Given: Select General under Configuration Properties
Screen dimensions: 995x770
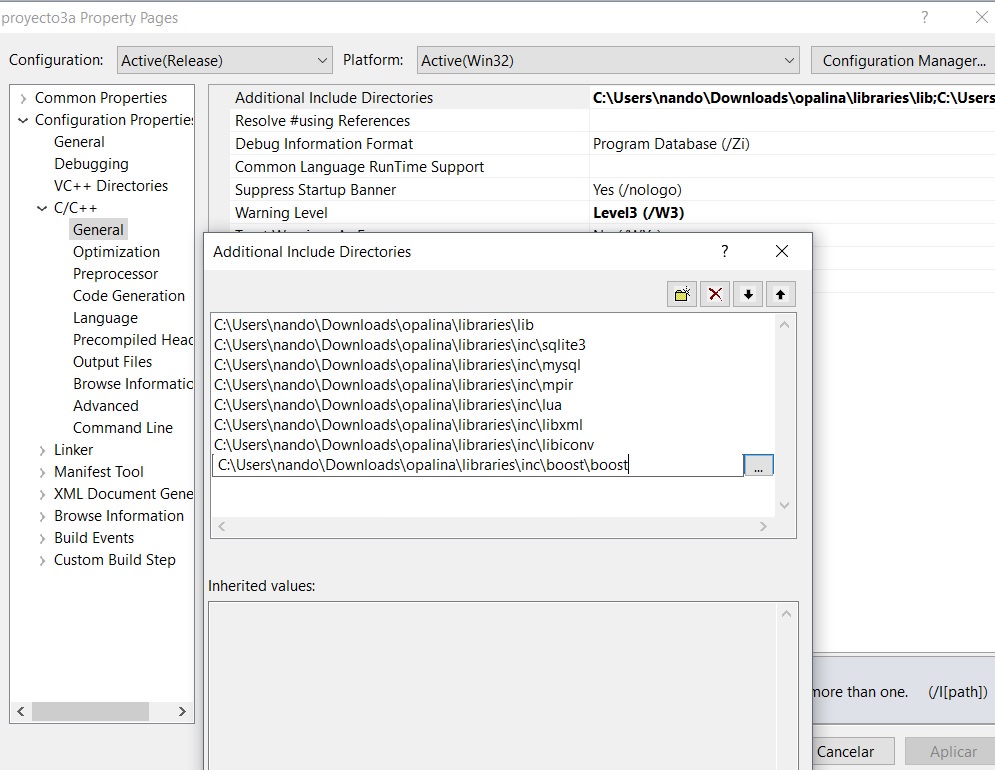Looking at the screenshot, I should tap(79, 142).
